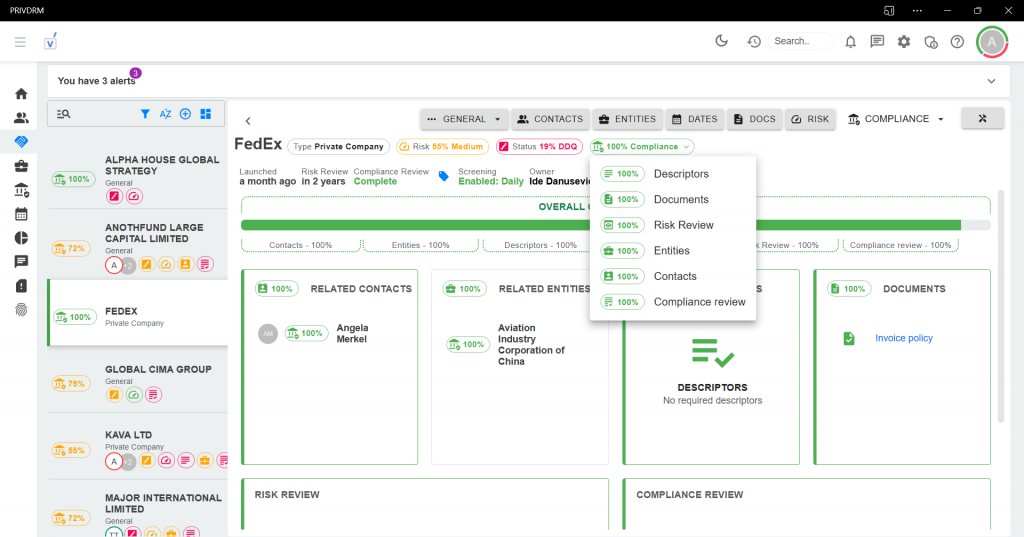
Task: Click the filter funnel icon in list toolbar
Action: click(145, 114)
